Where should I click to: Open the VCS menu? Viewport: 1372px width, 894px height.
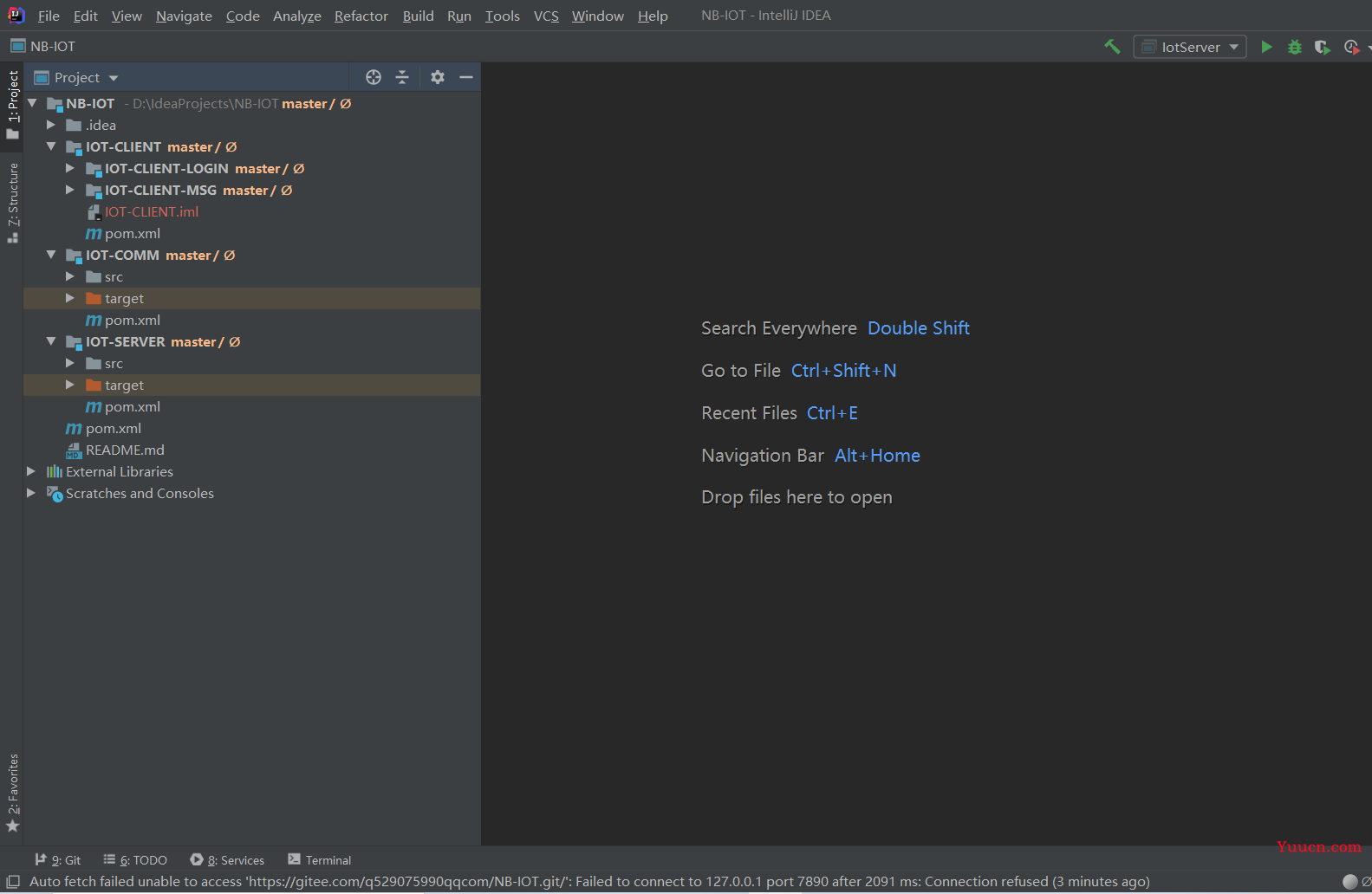pyautogui.click(x=546, y=16)
